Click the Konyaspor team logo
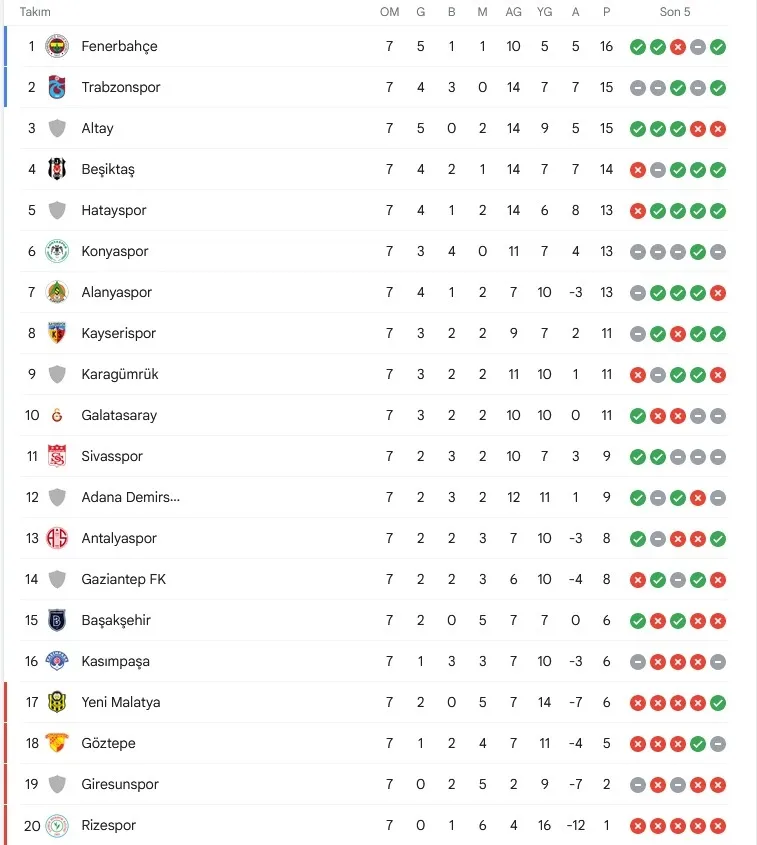The height and width of the screenshot is (845, 757). click(x=57, y=251)
